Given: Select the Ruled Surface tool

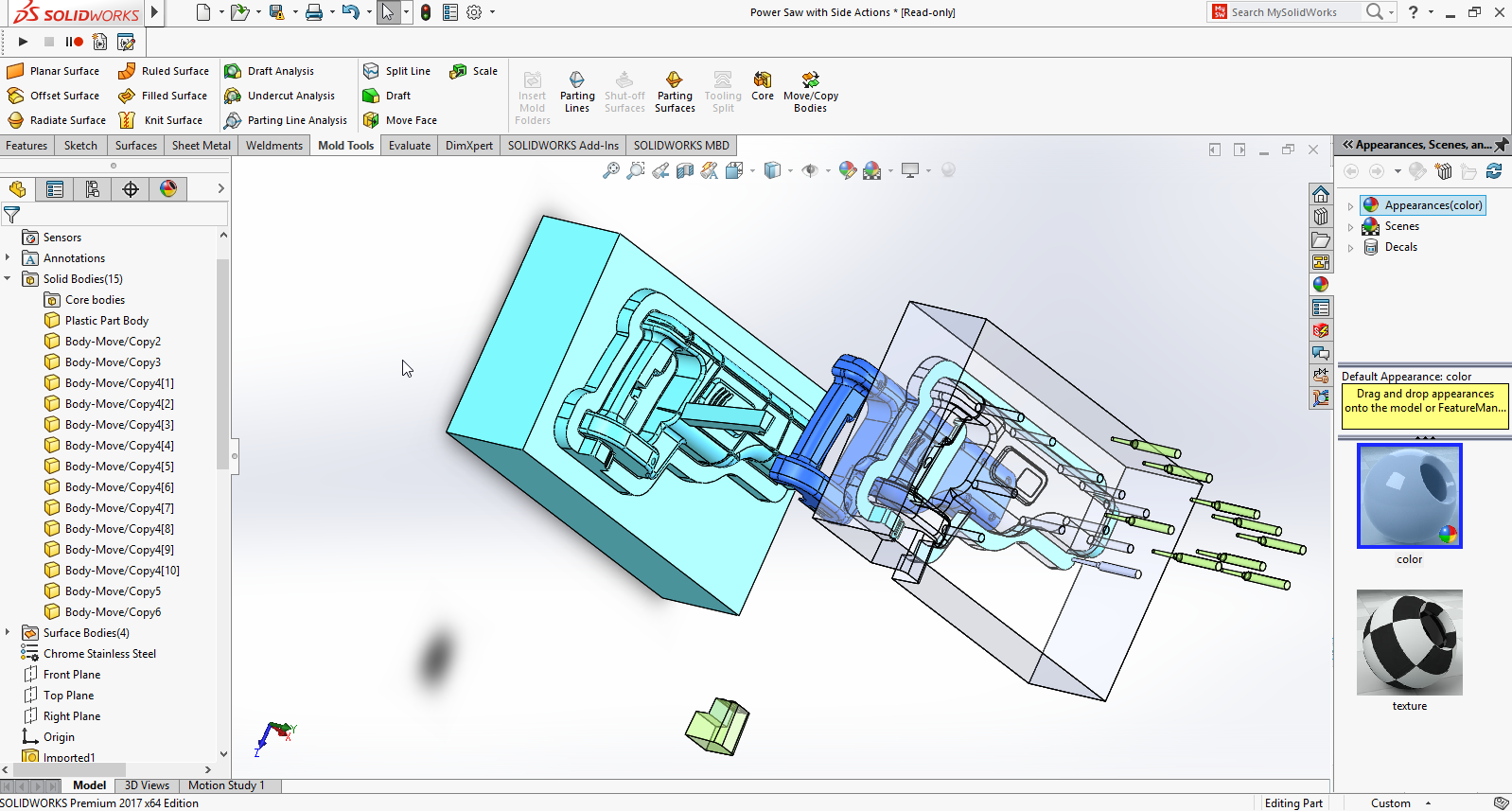Looking at the screenshot, I should [164, 71].
